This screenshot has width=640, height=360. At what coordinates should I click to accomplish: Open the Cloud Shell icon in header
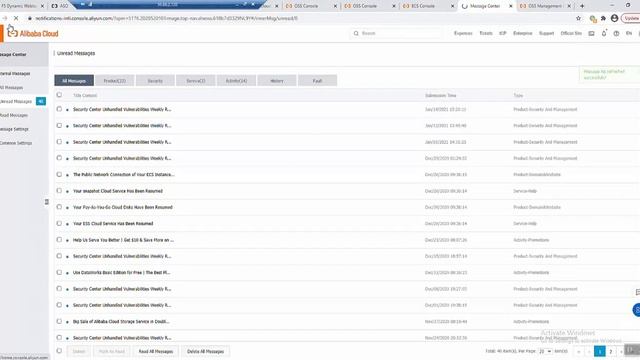[x=591, y=33]
